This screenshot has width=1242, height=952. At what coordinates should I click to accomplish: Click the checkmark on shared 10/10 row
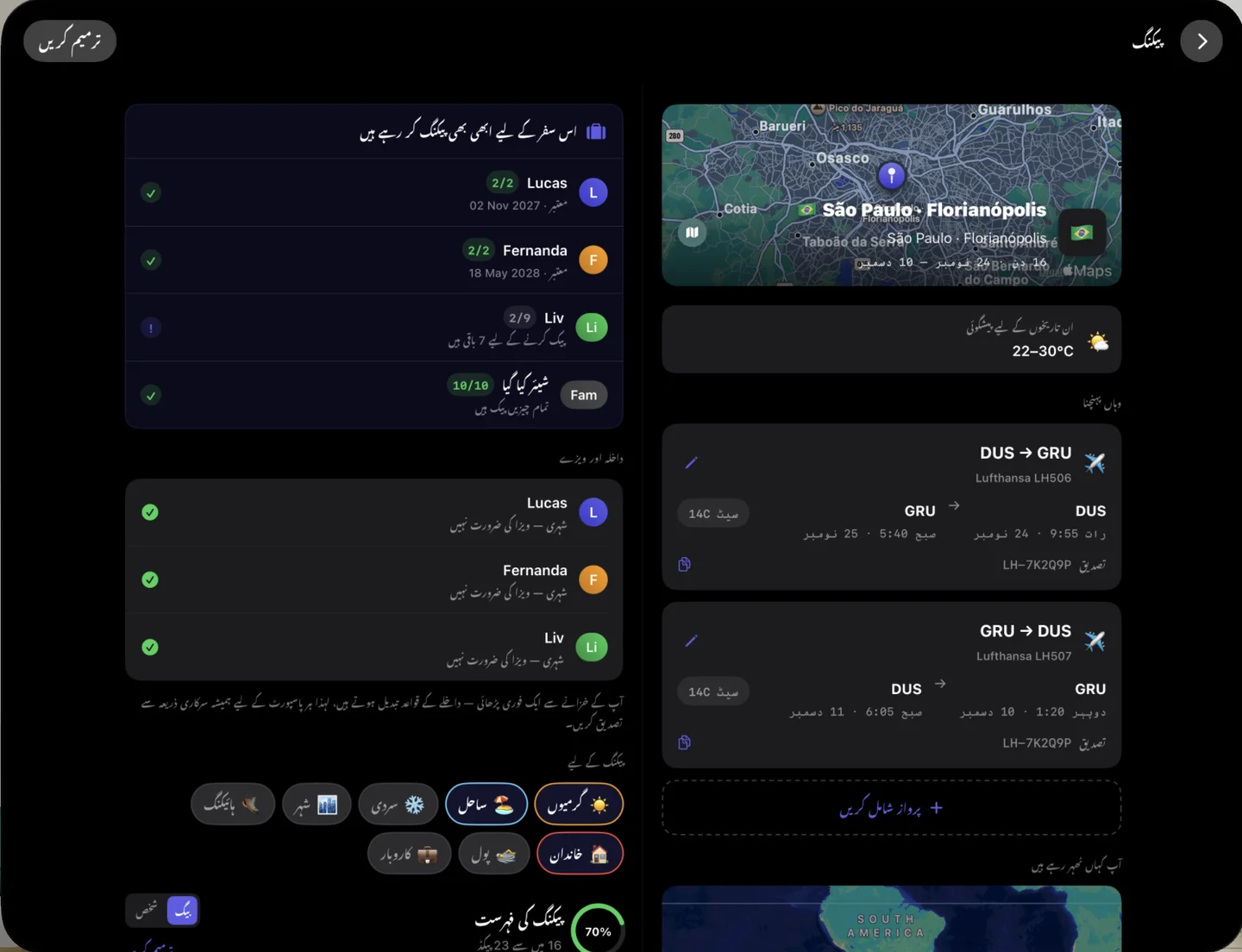click(x=151, y=395)
